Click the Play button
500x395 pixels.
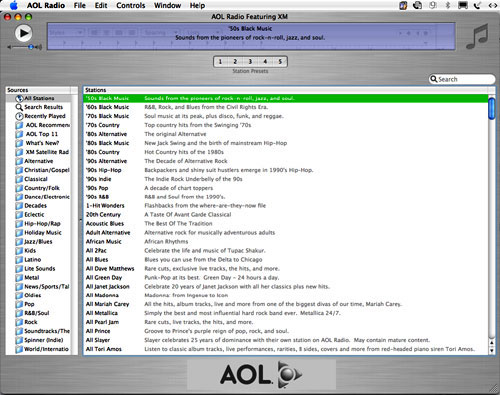coord(23,33)
